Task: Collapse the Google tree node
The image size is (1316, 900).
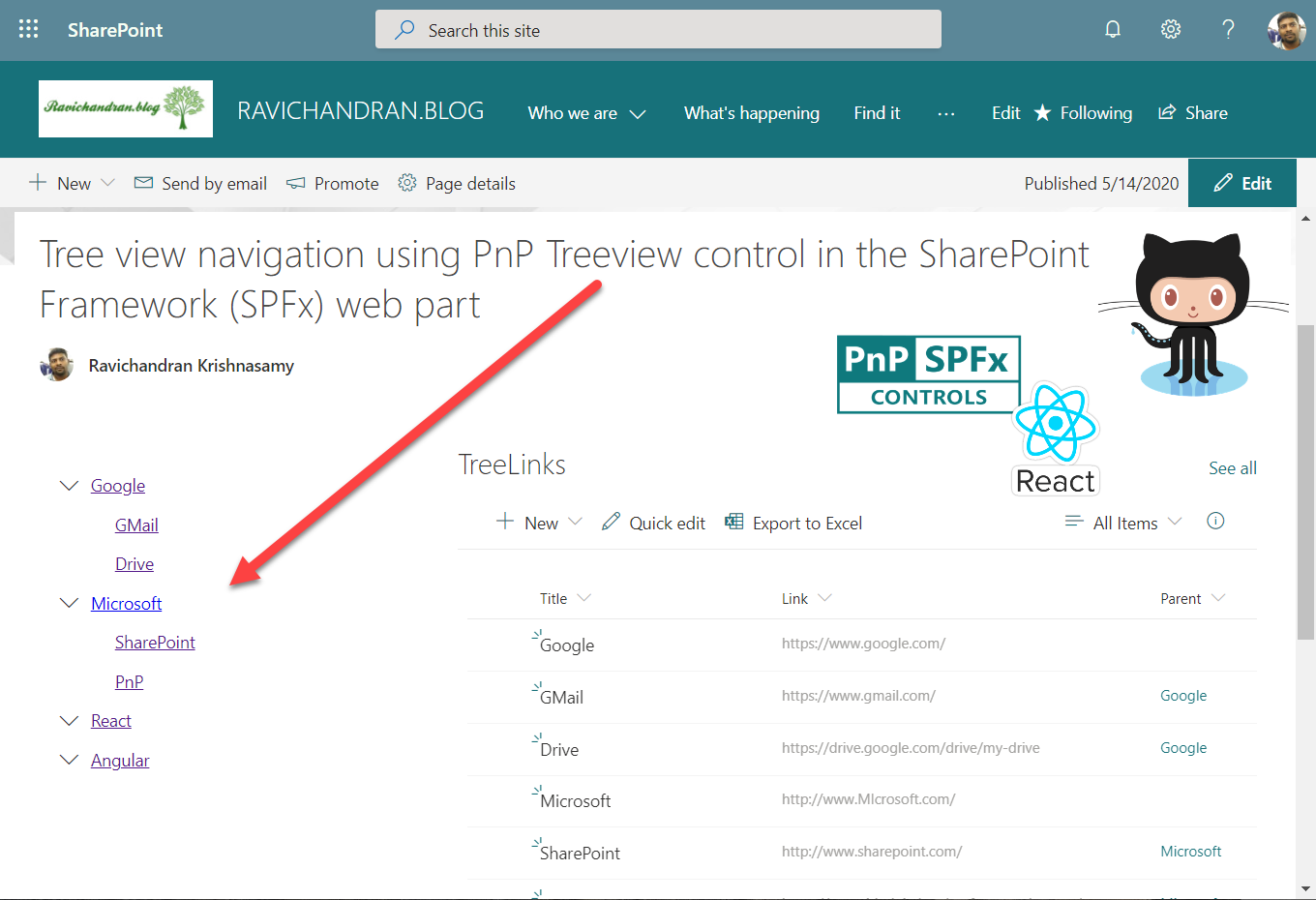Action: [x=69, y=486]
